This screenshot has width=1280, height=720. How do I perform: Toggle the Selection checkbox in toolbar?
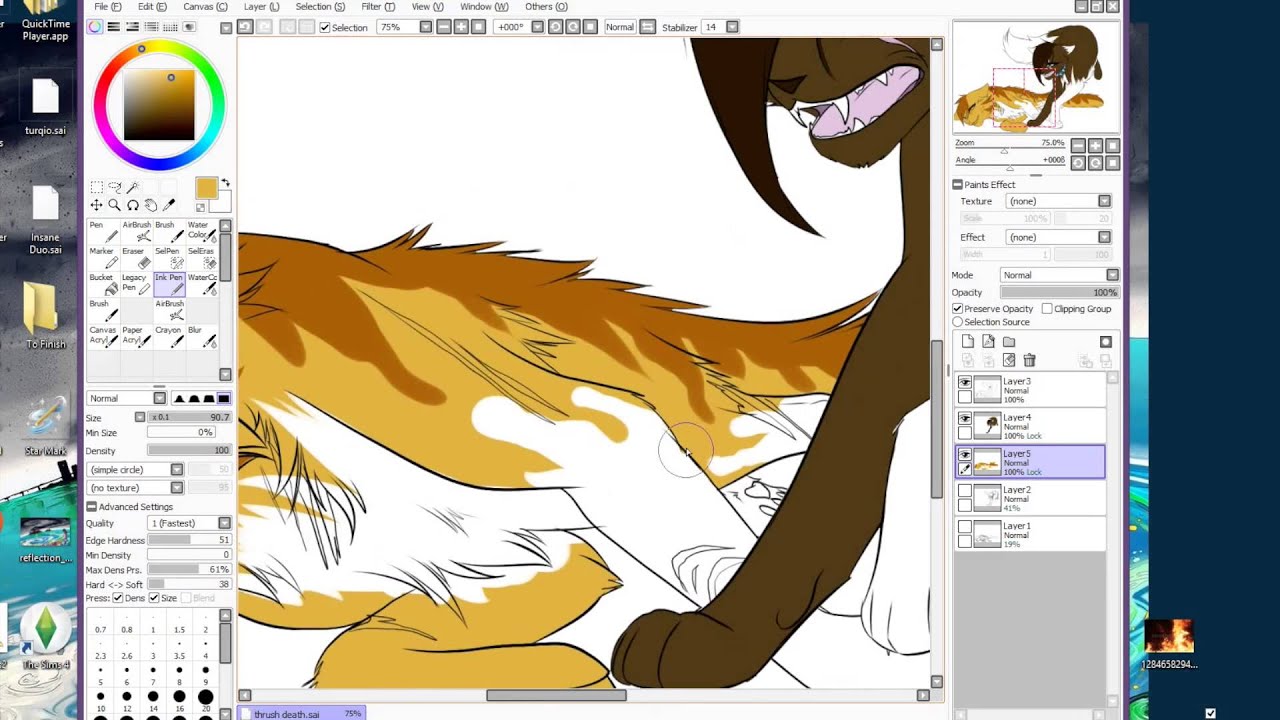(325, 27)
